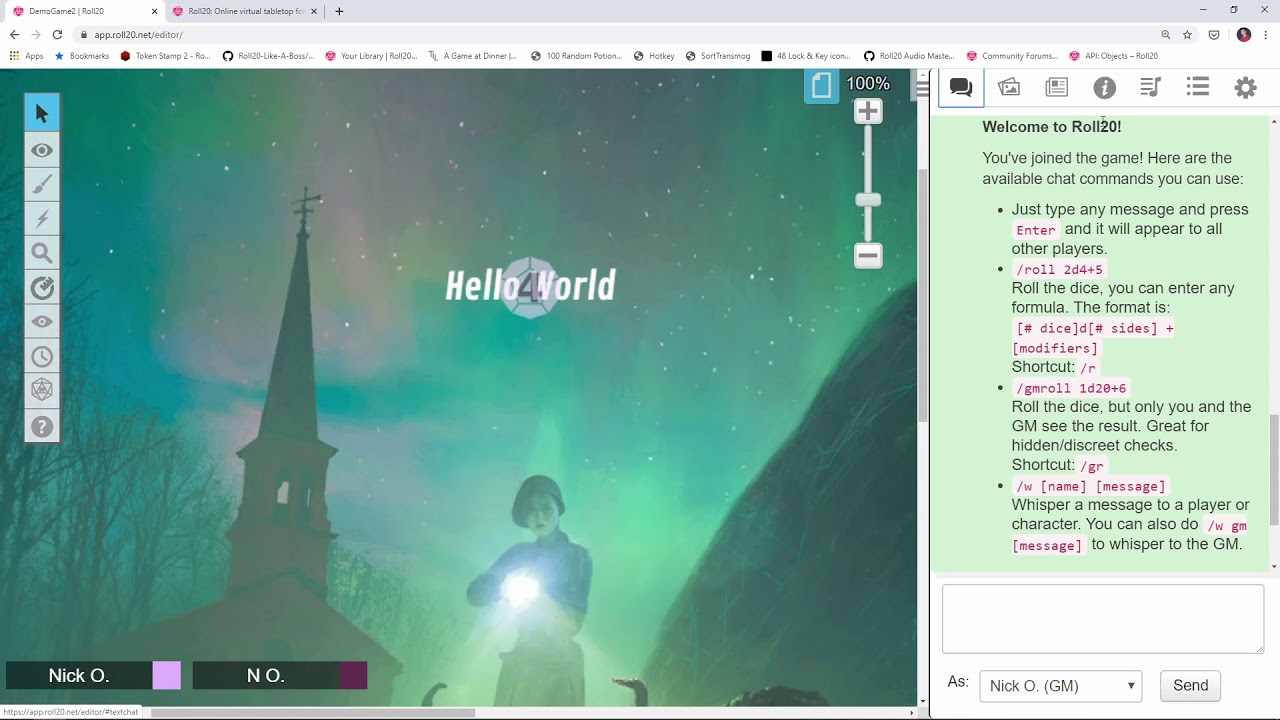Click the Nick O. player name bar
The image size is (1280, 720).
tap(79, 676)
